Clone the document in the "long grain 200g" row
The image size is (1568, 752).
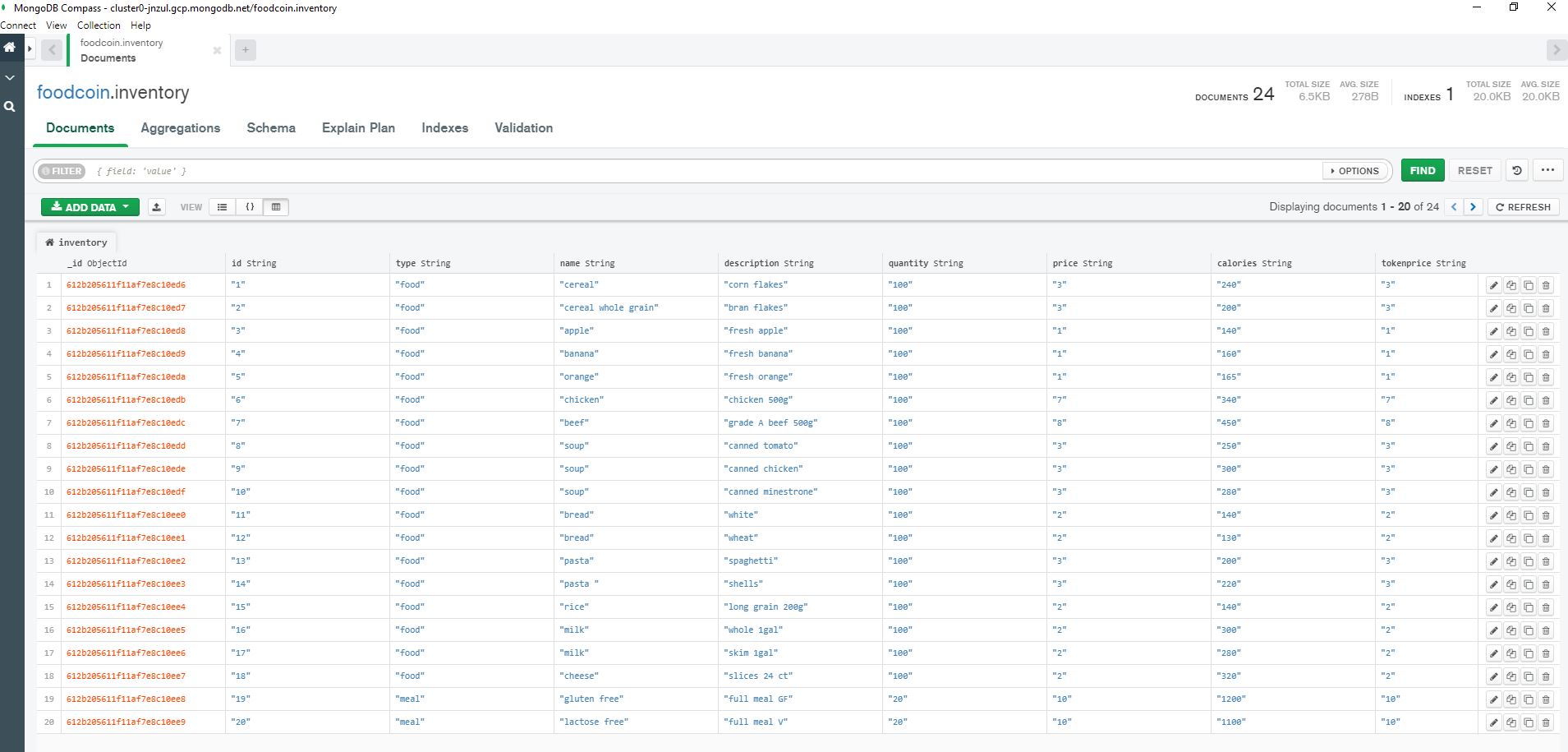coord(1529,607)
